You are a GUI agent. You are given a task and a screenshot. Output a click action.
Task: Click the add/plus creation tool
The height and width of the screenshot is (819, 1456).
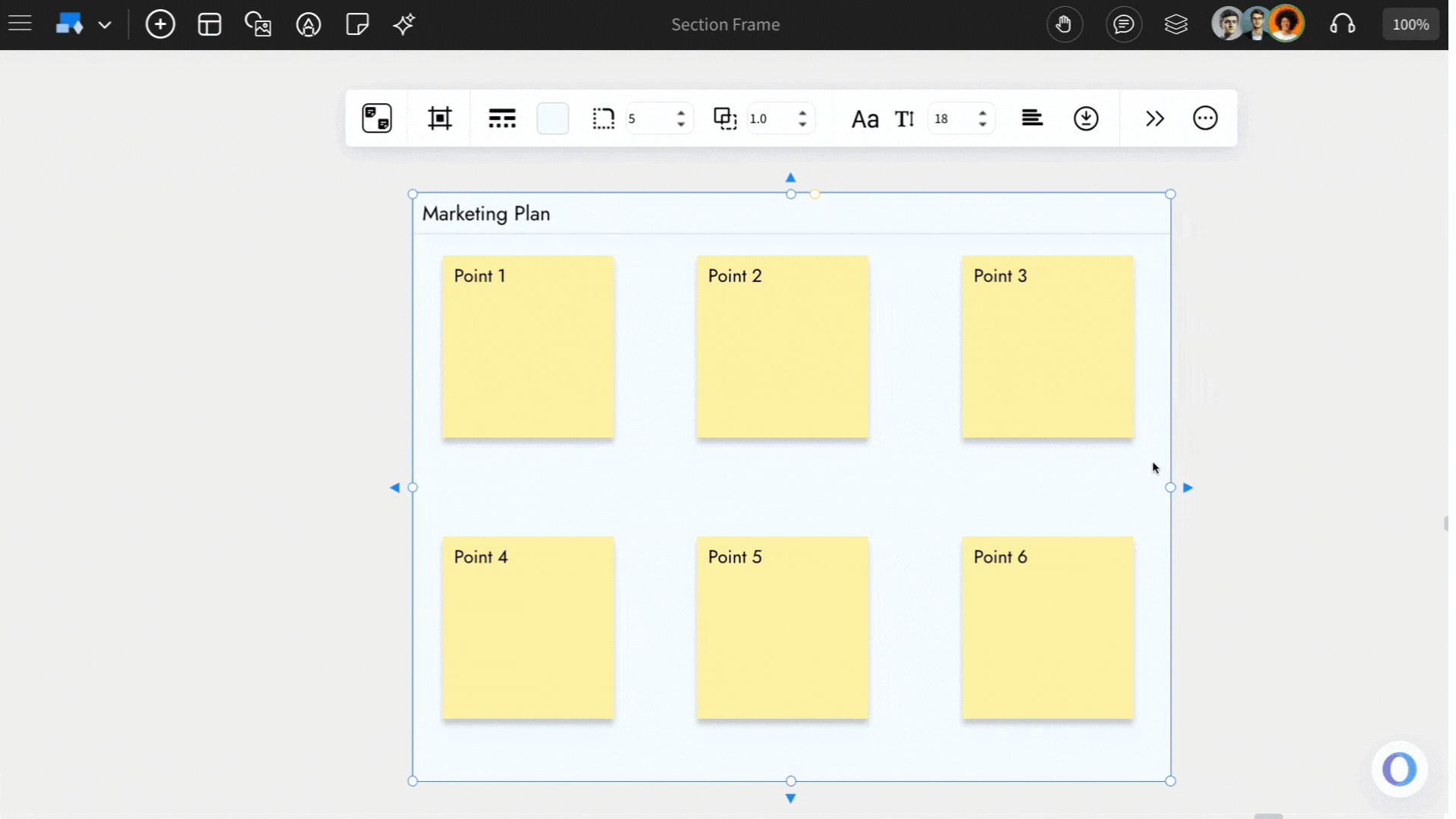[160, 24]
